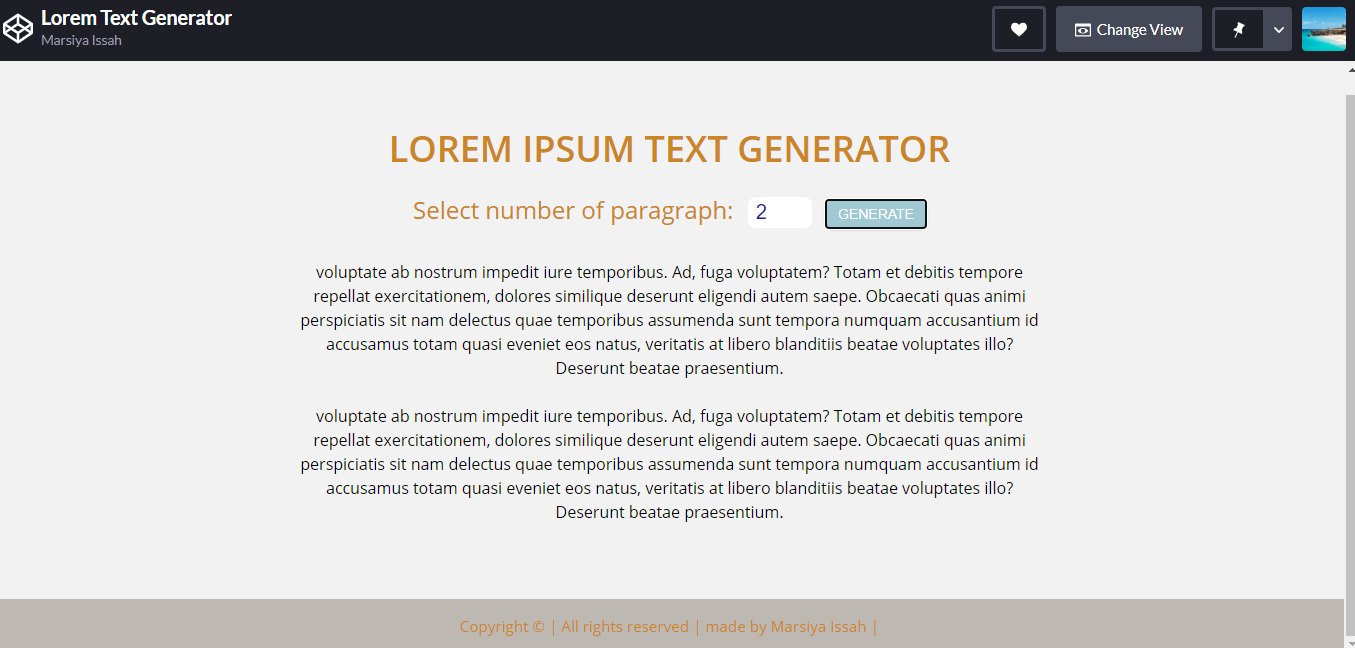The height and width of the screenshot is (648, 1355).
Task: Click the down arrow of the scrollbar
Action: 1348,641
